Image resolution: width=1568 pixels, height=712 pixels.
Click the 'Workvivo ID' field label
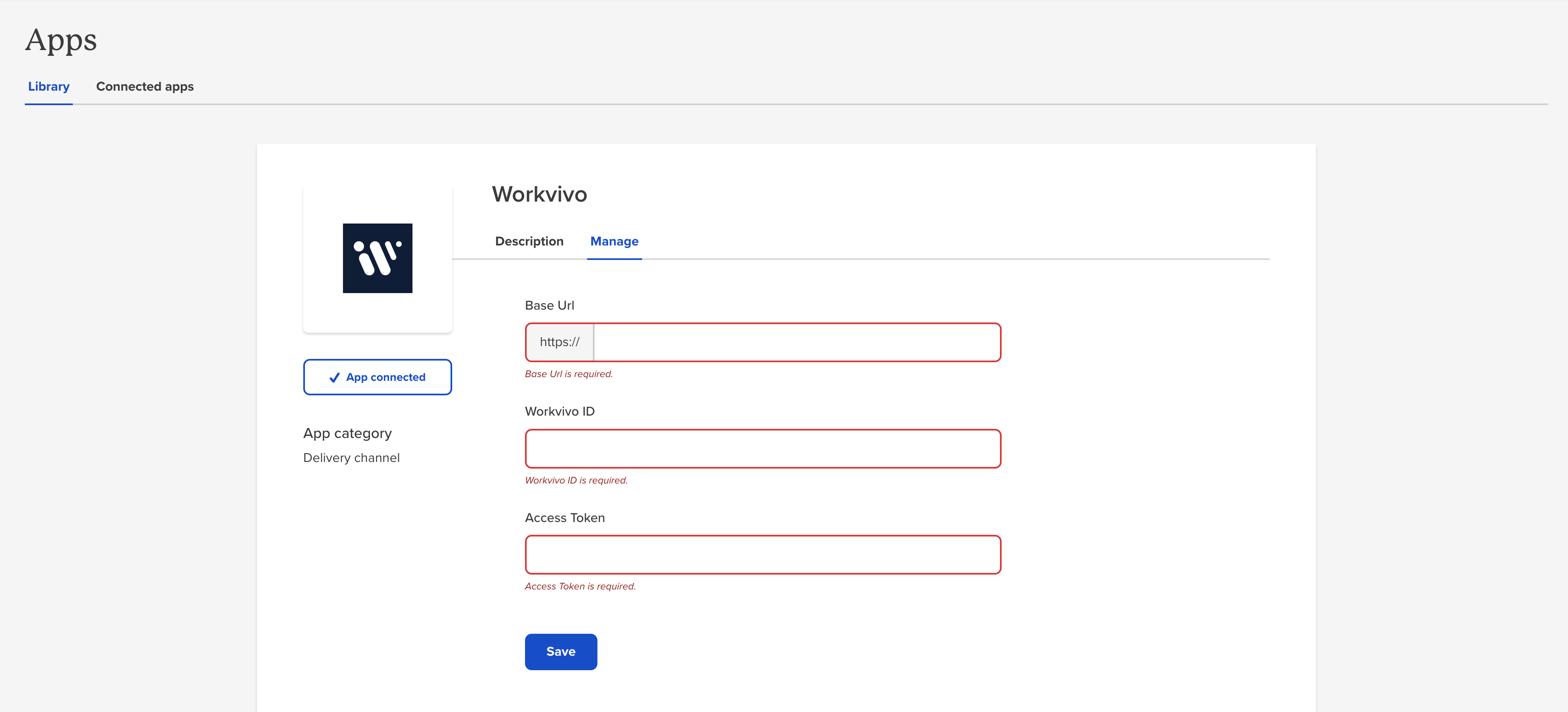pos(560,411)
